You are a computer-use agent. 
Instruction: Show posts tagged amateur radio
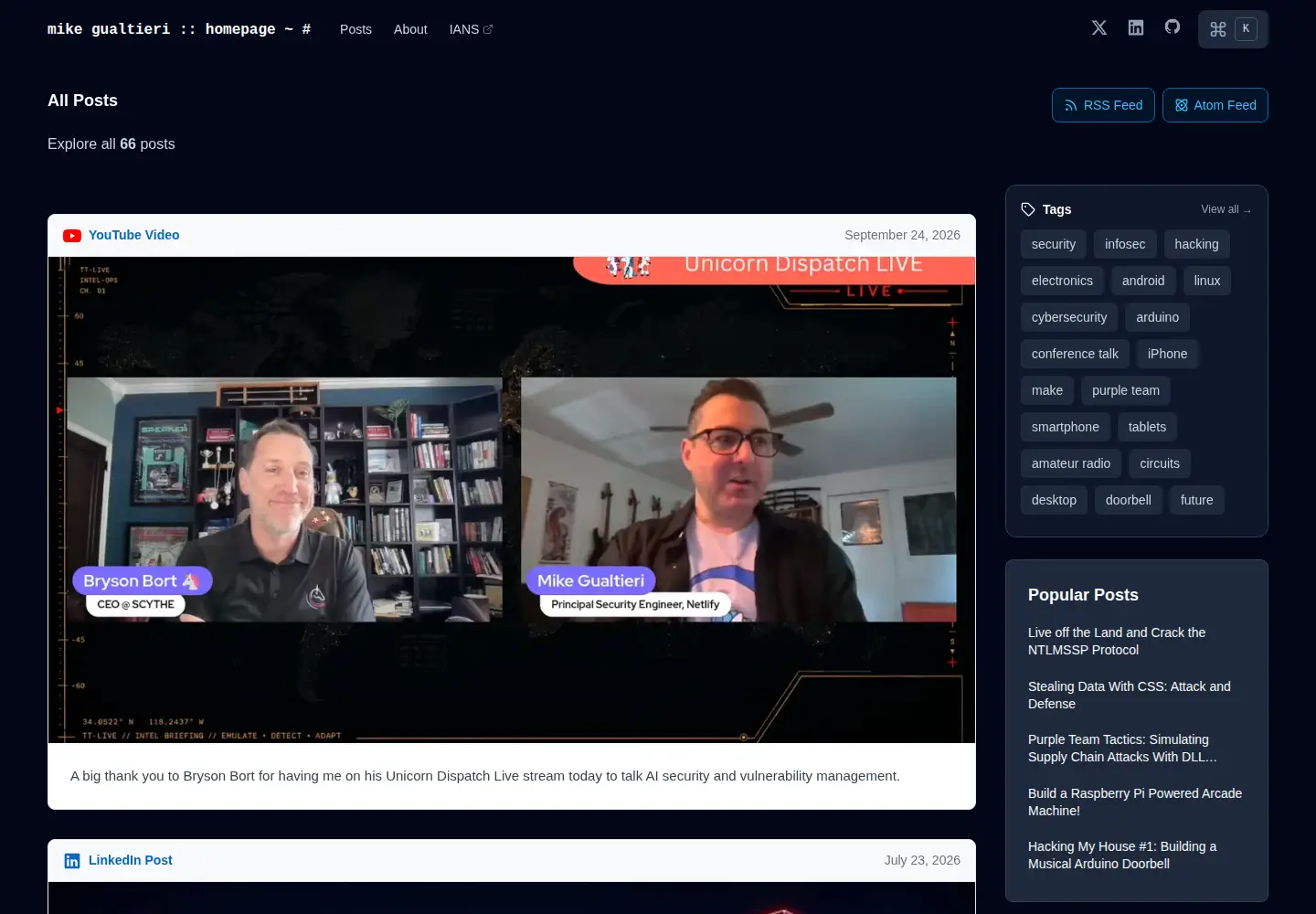1071,463
